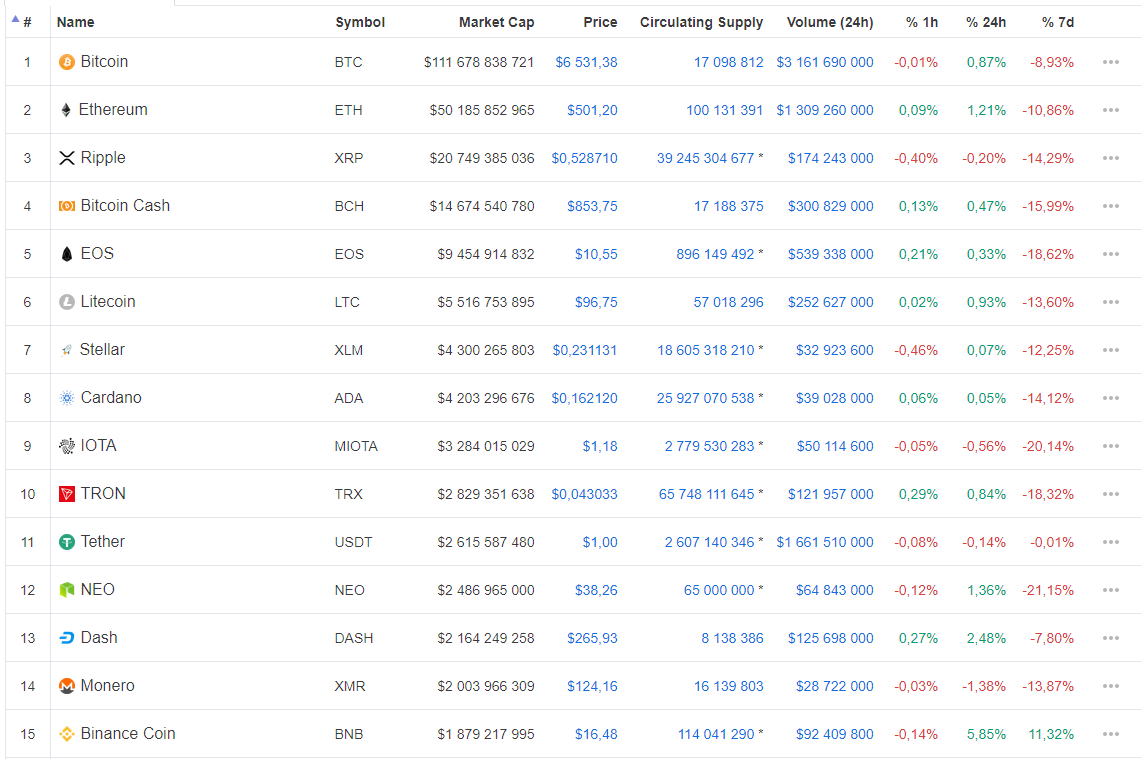Image resolution: width=1141 pixels, height=759 pixels.
Task: Click the Ripple X logo icon
Action: point(67,158)
